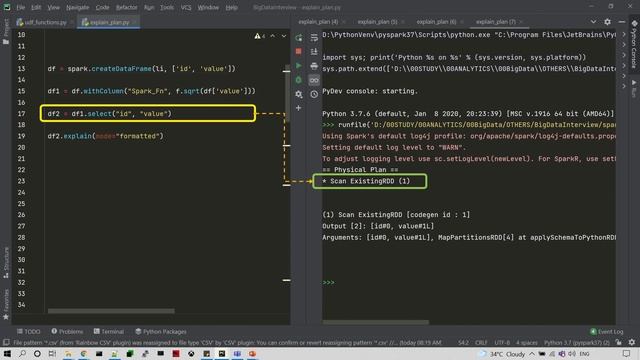This screenshot has width=640, height=360.
Task: Switch to explain_plan (6) console tab
Action: [436, 22]
